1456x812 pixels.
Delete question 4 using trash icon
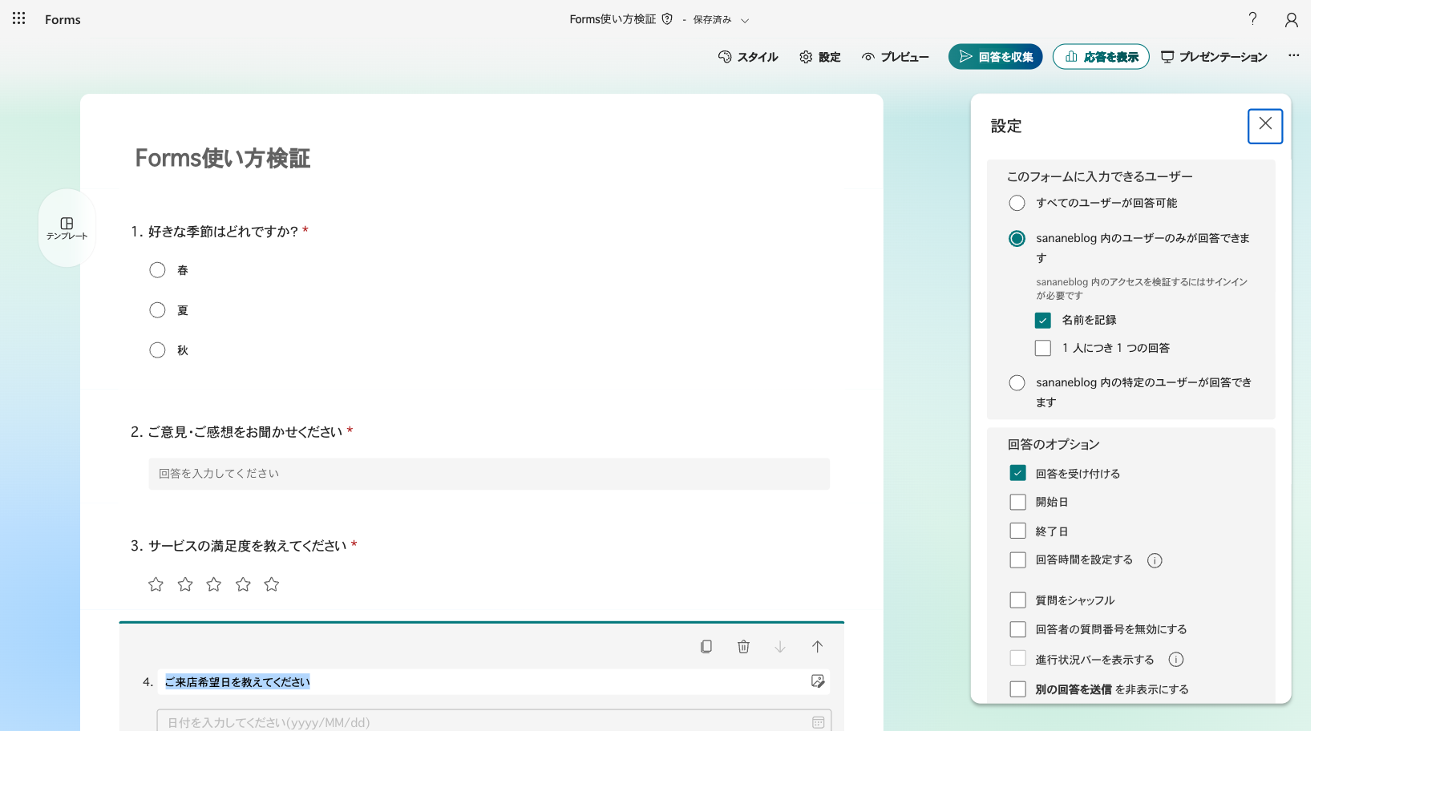[x=743, y=647]
